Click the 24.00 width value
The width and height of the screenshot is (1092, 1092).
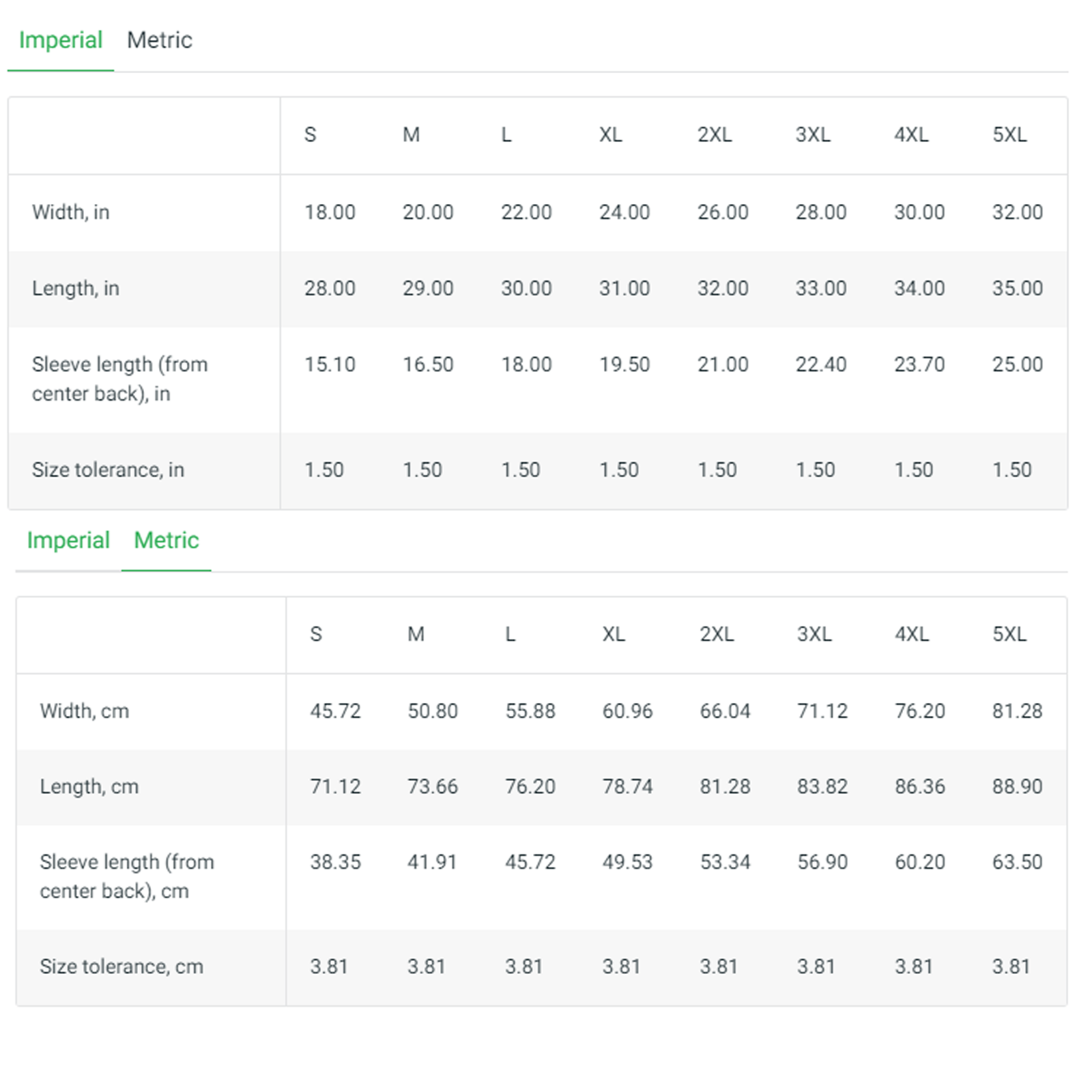(624, 212)
